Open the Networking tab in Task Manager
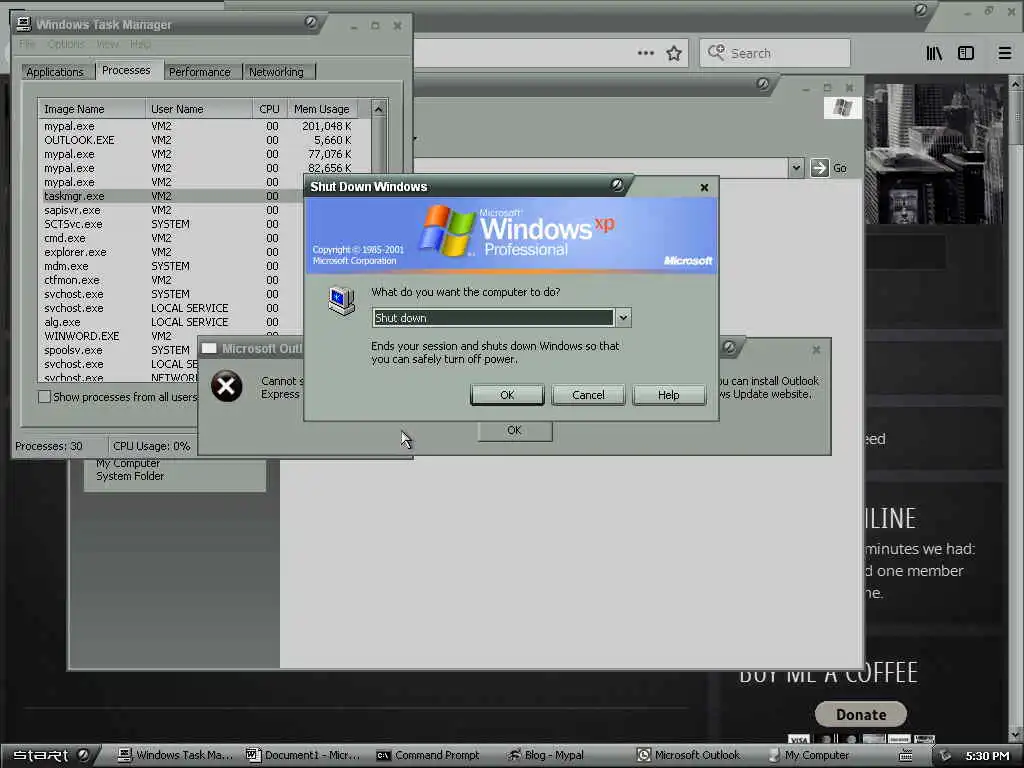The height and width of the screenshot is (768, 1024). point(276,72)
